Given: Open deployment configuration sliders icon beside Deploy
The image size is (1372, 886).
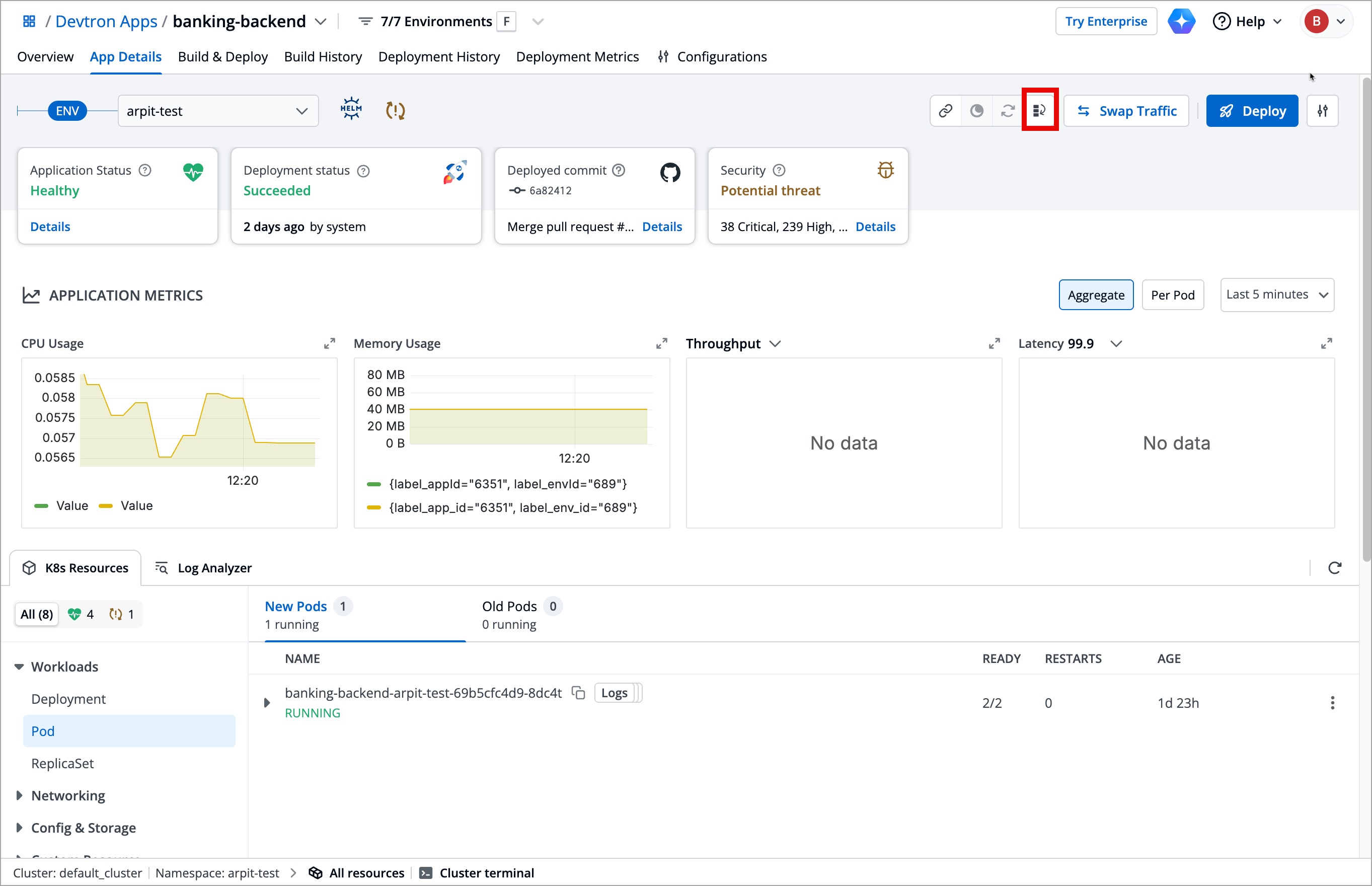Looking at the screenshot, I should [1323, 110].
